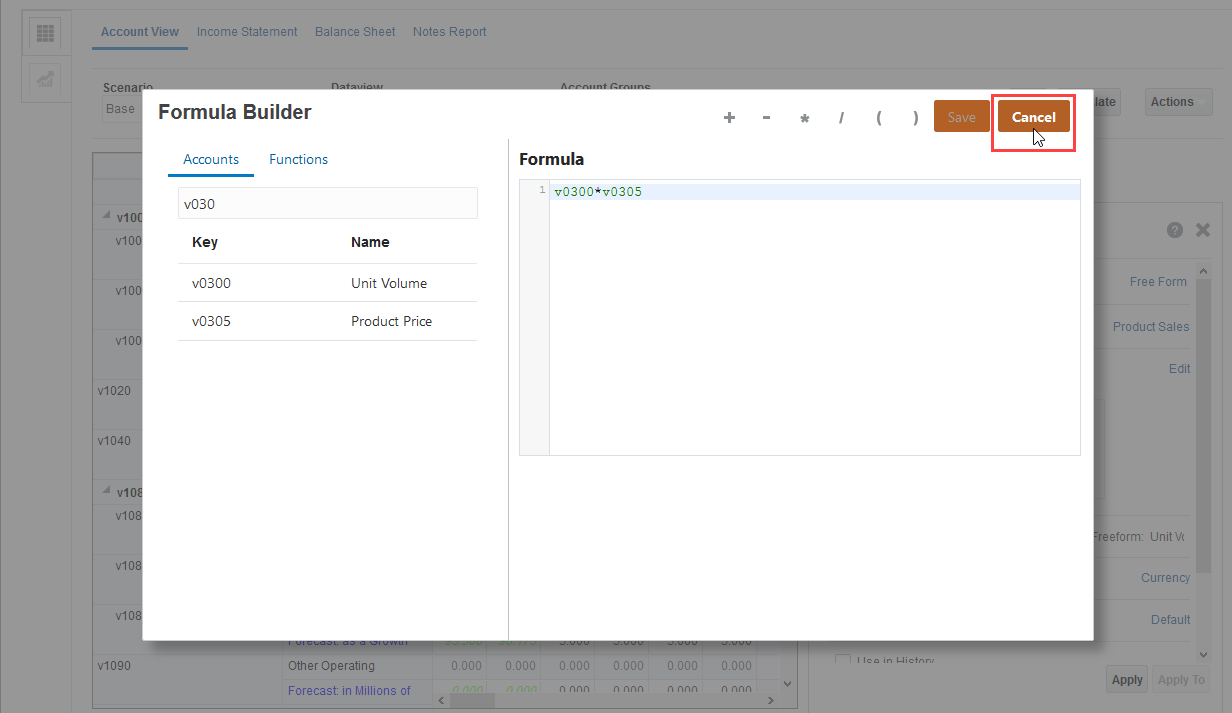1232x713 pixels.
Task: Insert the multiplication operator
Action: click(x=804, y=117)
